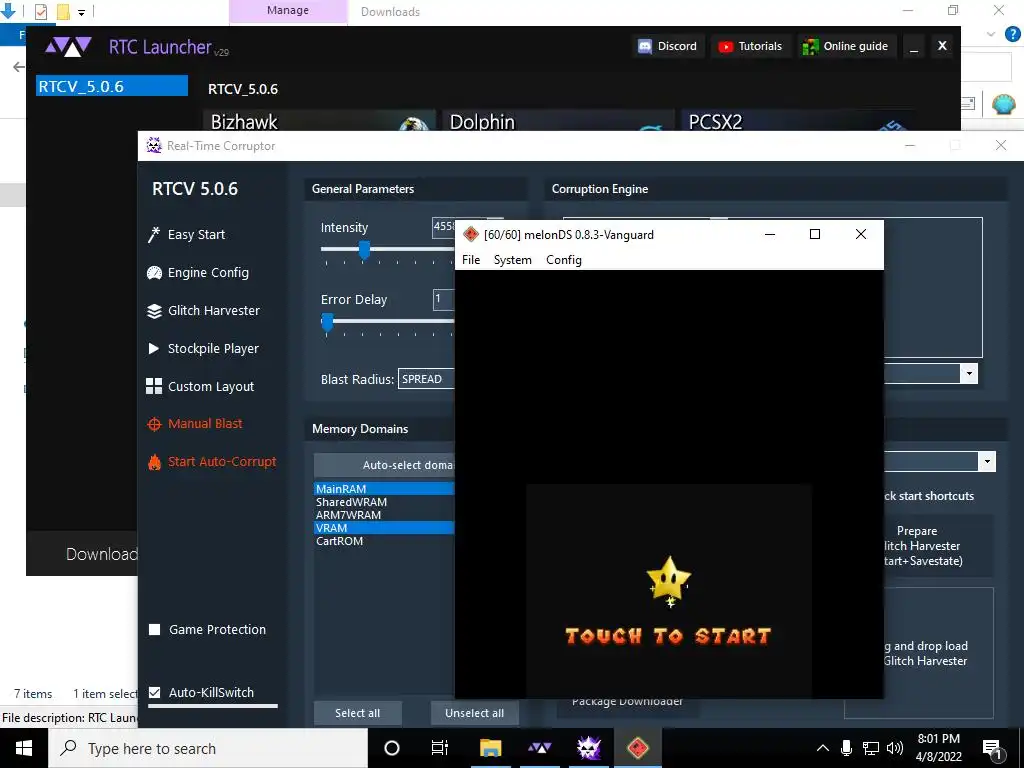The height and width of the screenshot is (768, 1024).
Task: Open taskbar microphone icon
Action: pos(846,748)
